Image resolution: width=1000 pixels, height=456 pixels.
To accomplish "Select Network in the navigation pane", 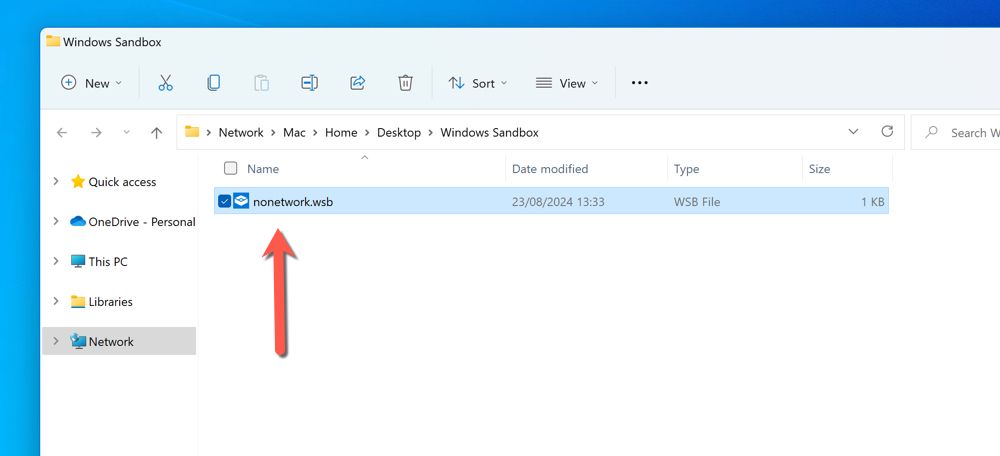I will click(119, 341).
